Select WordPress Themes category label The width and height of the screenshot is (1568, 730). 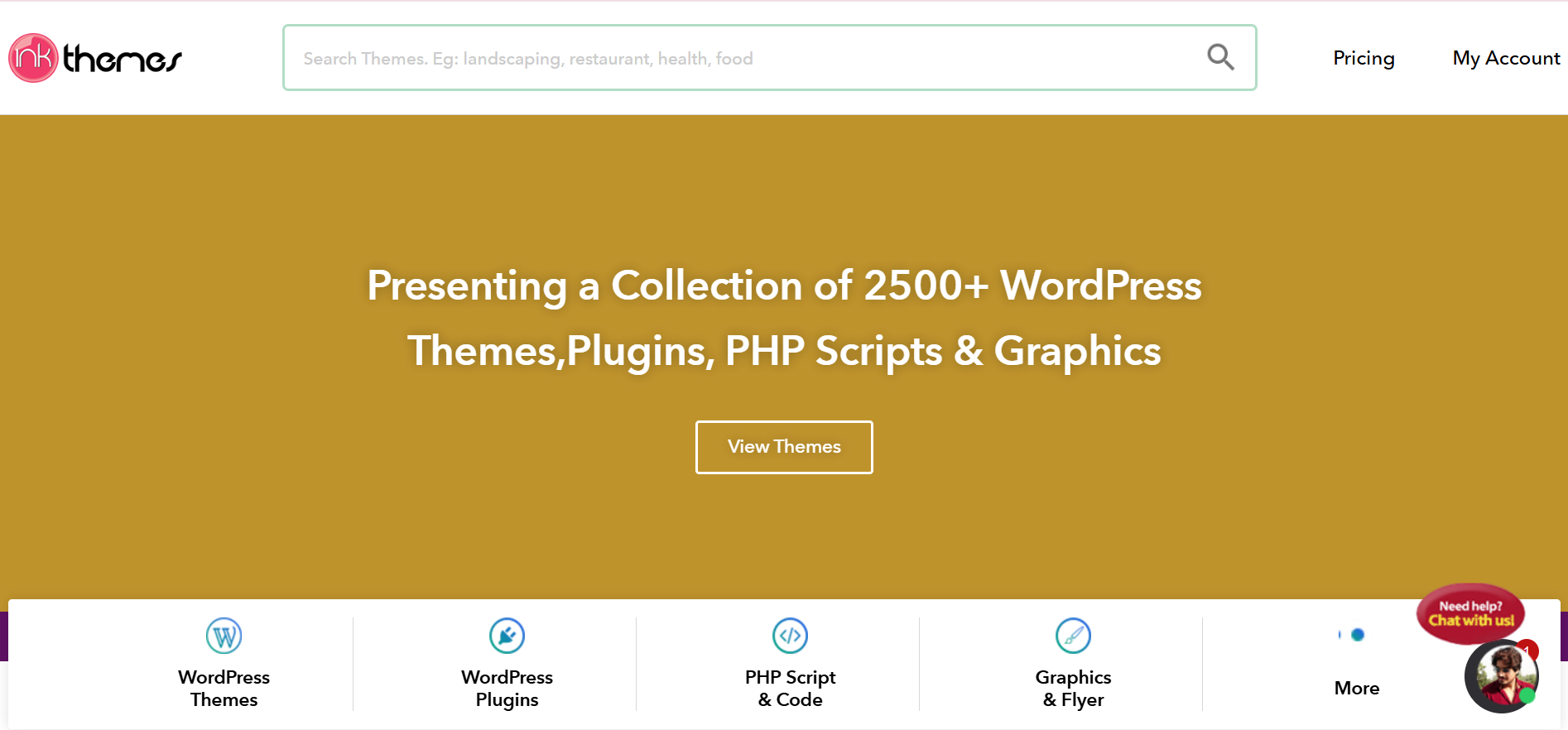coord(224,689)
